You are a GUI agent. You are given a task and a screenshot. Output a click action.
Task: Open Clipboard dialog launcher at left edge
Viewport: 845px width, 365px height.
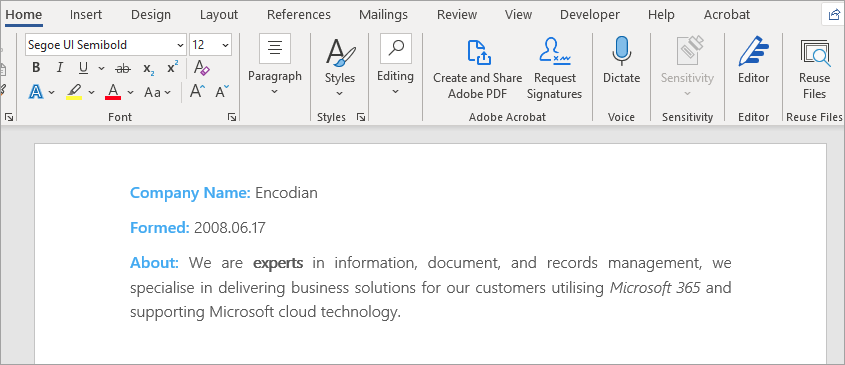coord(9,117)
